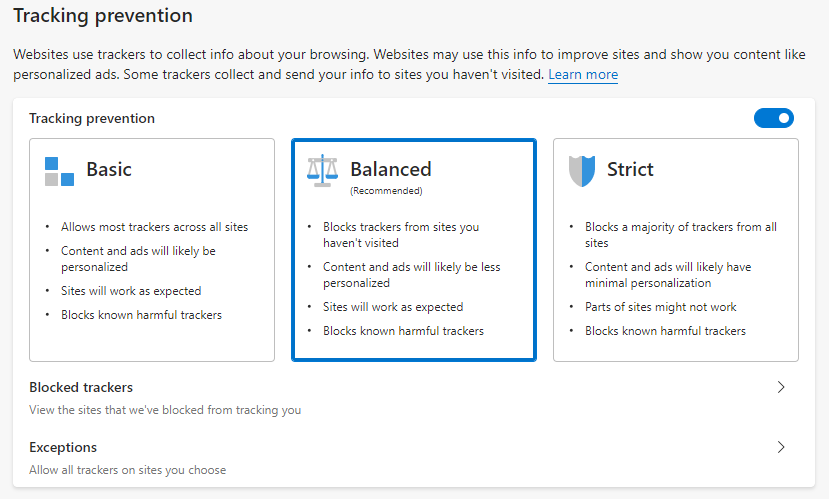Click "Parts of sites might not work" text
Image resolution: width=829 pixels, height=499 pixels.
(x=660, y=307)
